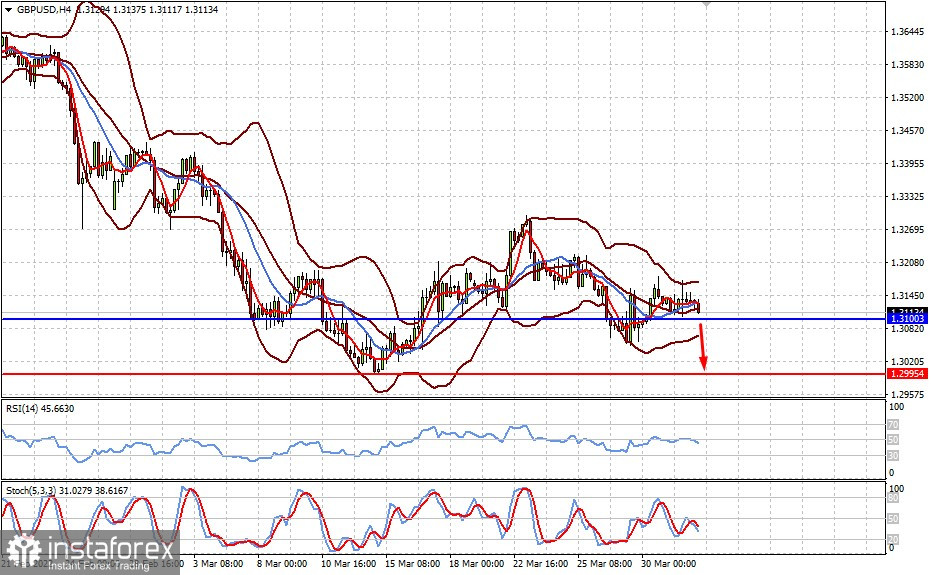931x575 pixels.
Task: Click the 1.33325 price on the scale
Action: coord(908,197)
